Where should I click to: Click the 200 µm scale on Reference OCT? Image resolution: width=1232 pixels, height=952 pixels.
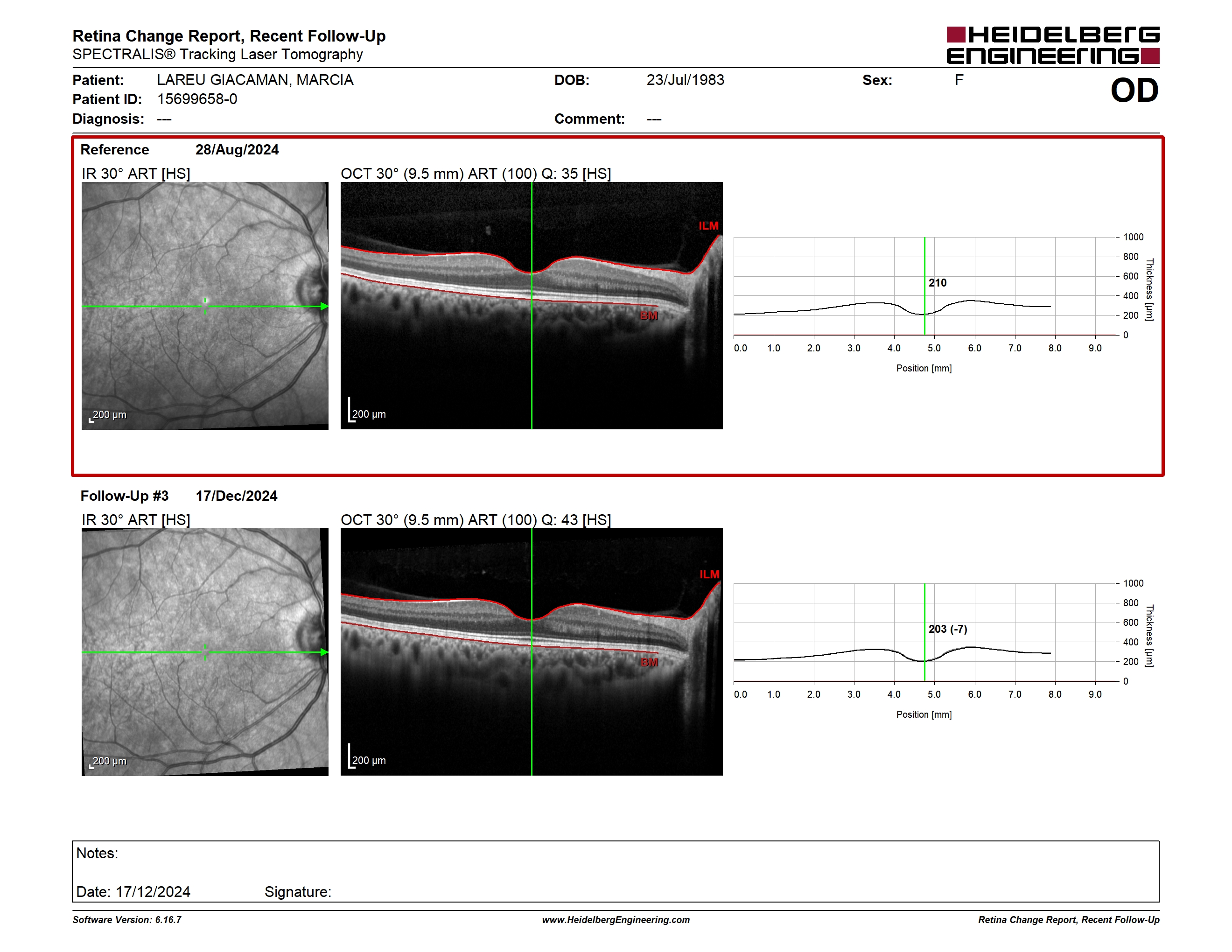(x=367, y=411)
